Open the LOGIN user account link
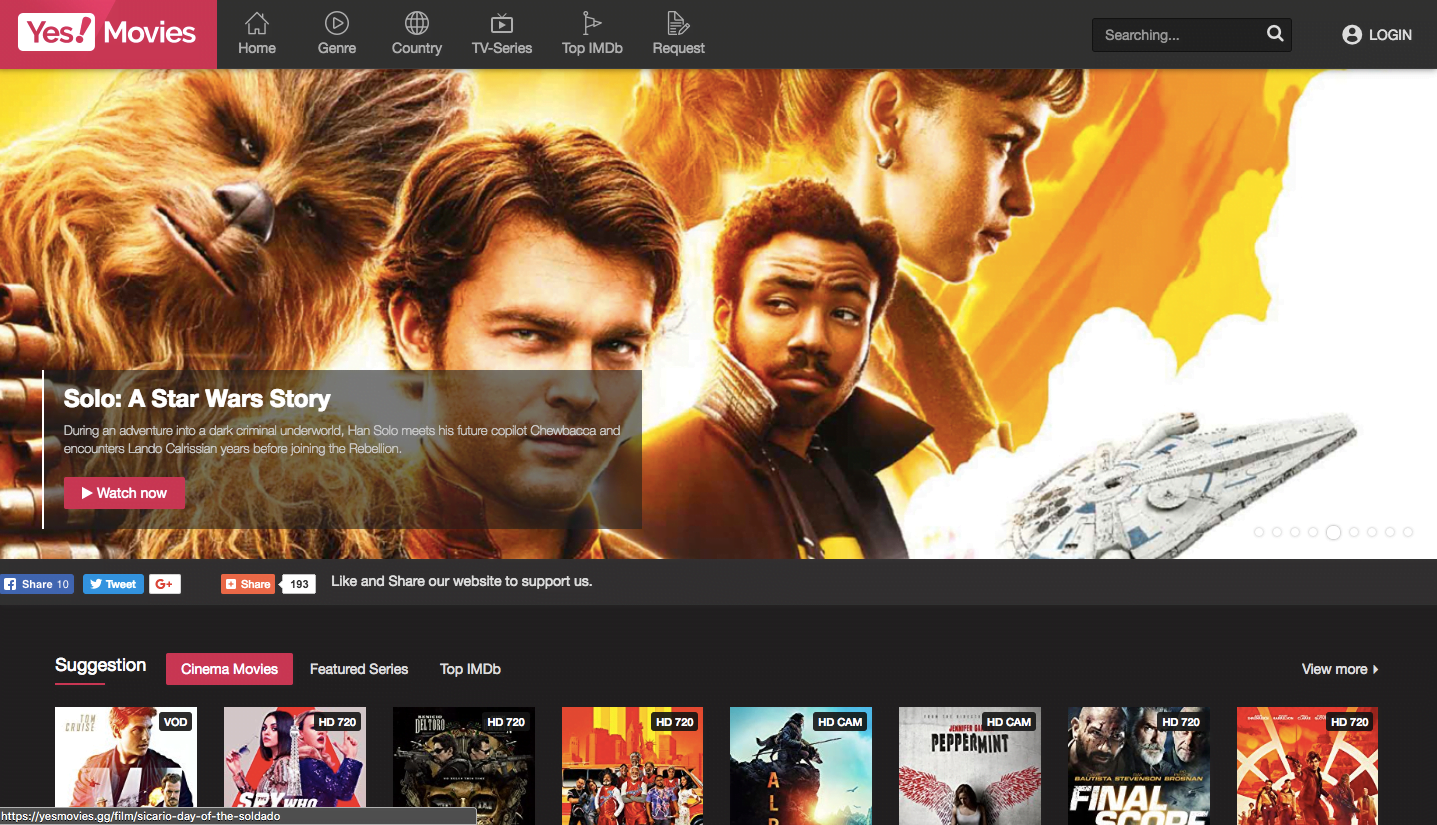 click(1377, 35)
